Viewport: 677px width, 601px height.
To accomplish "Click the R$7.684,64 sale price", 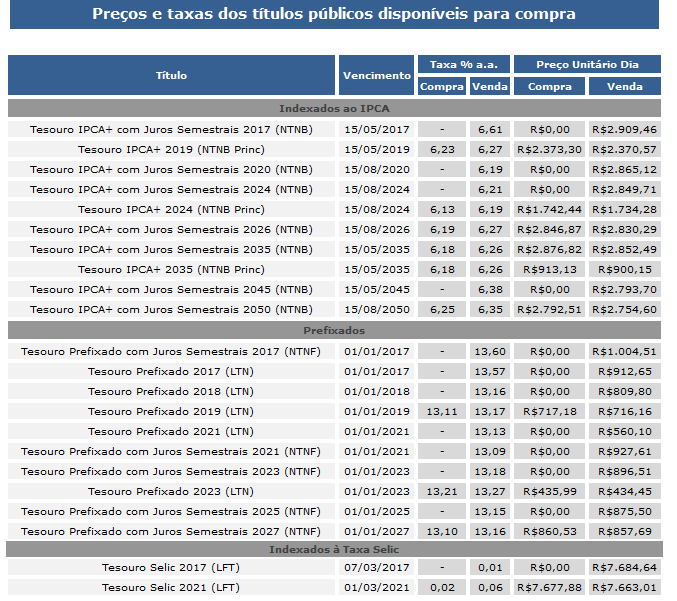I will [x=625, y=567].
